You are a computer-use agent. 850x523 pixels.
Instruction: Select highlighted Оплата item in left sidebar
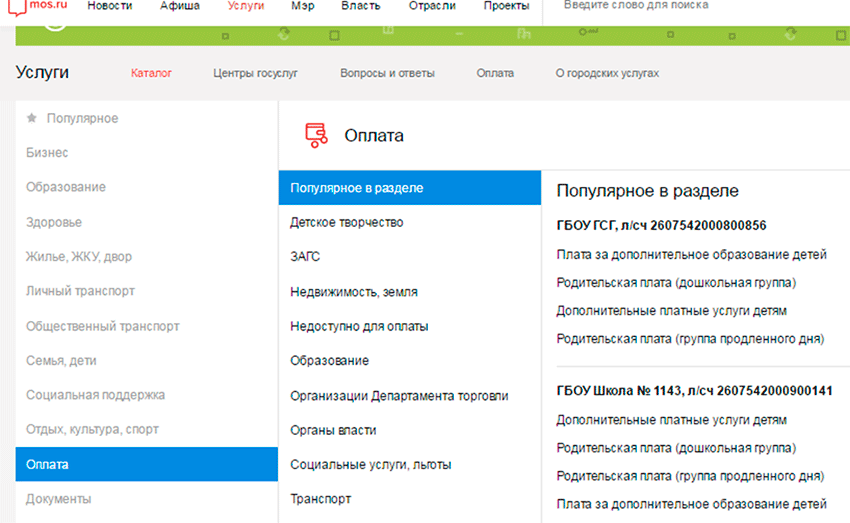pos(146,464)
